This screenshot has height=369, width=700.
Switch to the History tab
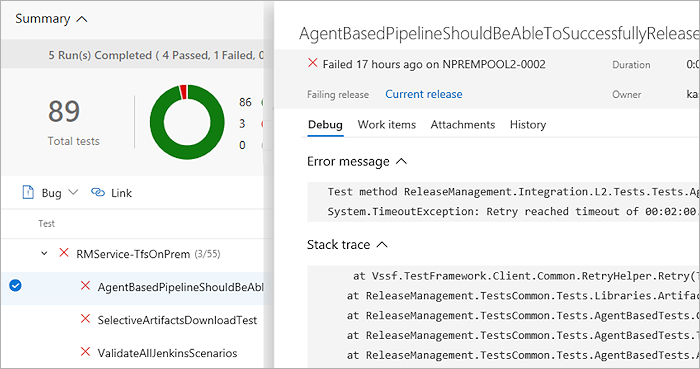pos(528,124)
